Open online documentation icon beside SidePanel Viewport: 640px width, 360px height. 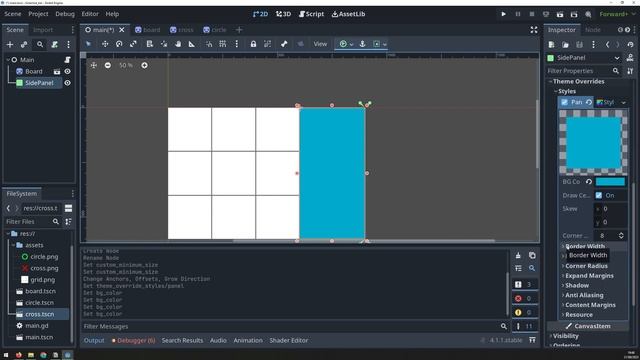tap(630, 58)
